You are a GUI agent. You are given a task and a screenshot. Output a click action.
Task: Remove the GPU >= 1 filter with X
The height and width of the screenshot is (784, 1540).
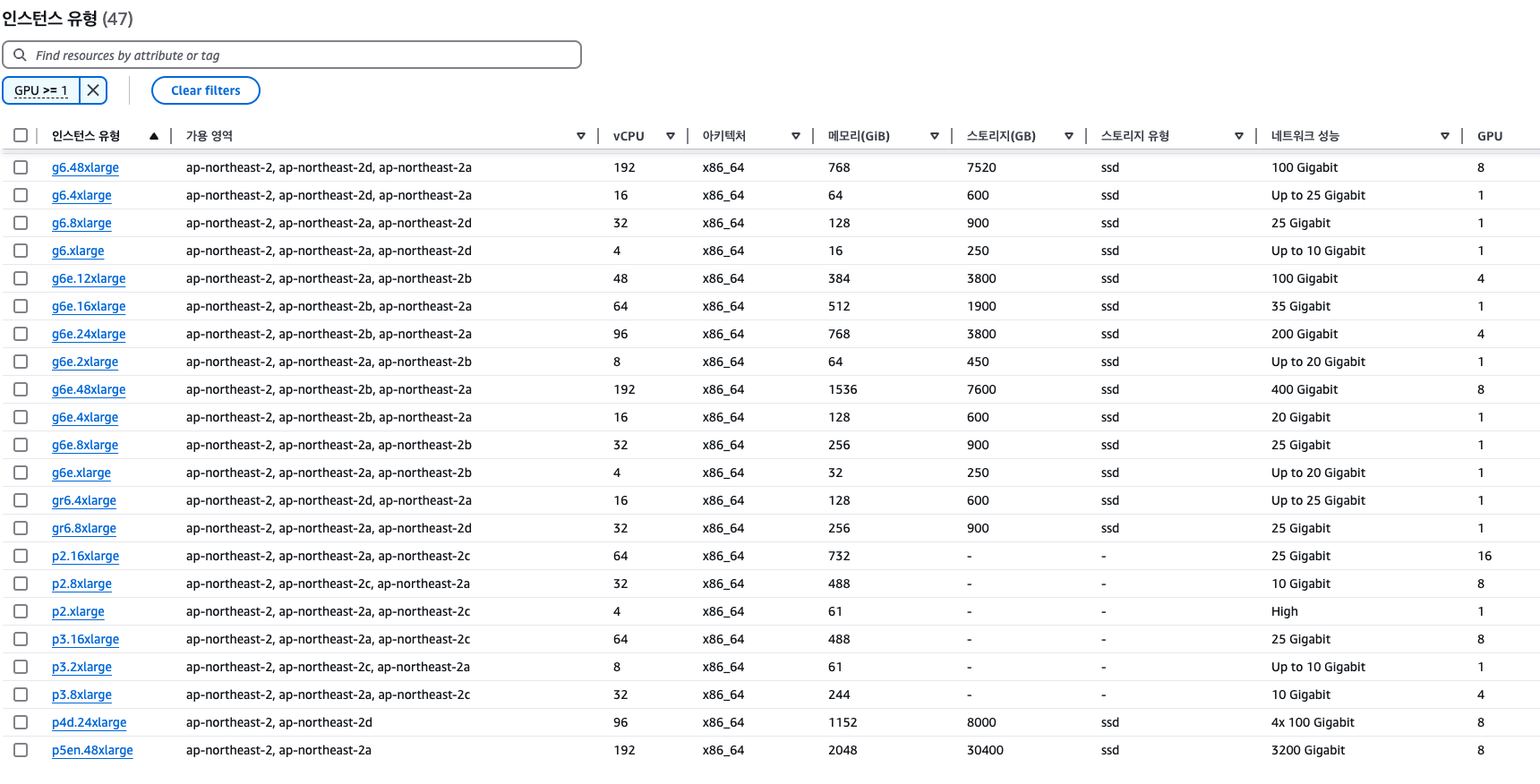[93, 90]
